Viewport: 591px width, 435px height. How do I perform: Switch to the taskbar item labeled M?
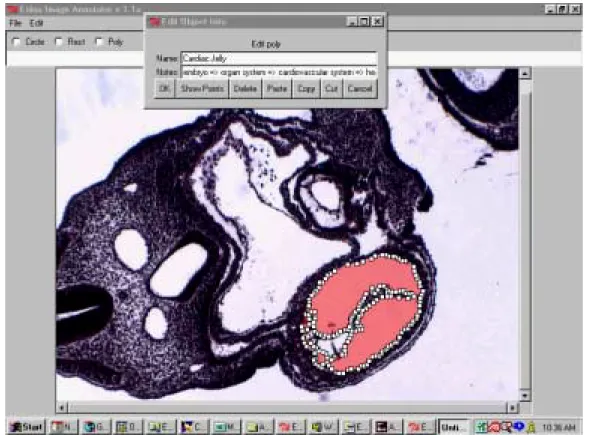tap(226, 427)
